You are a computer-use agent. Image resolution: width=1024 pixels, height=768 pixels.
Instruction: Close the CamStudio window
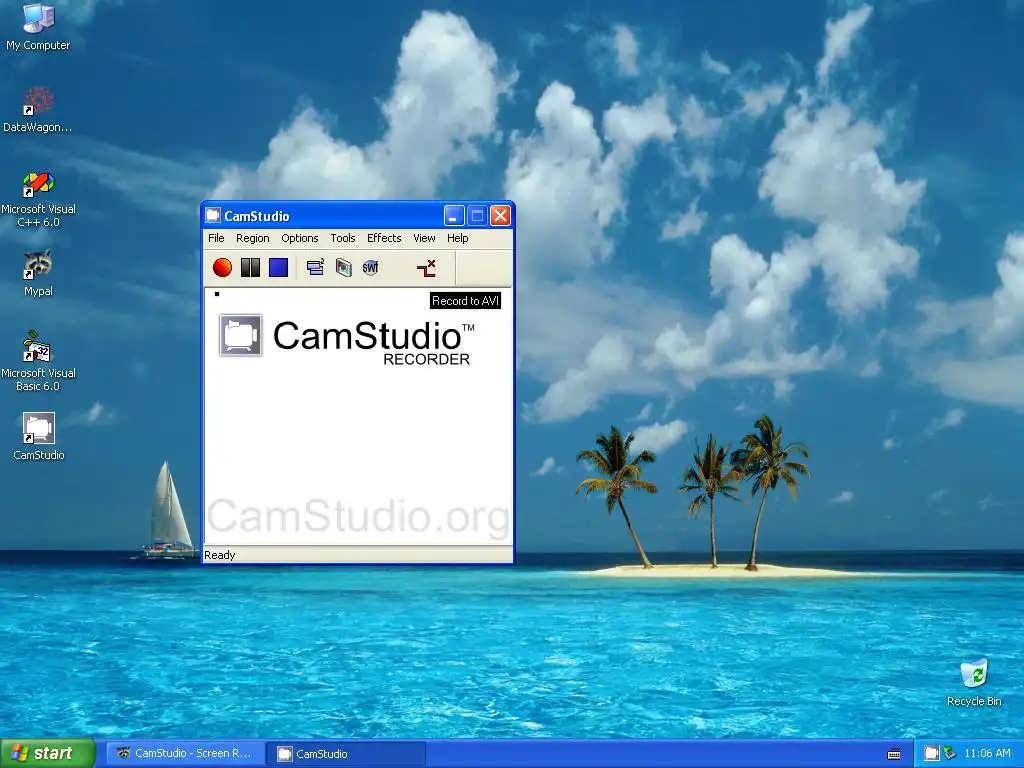(x=500, y=216)
